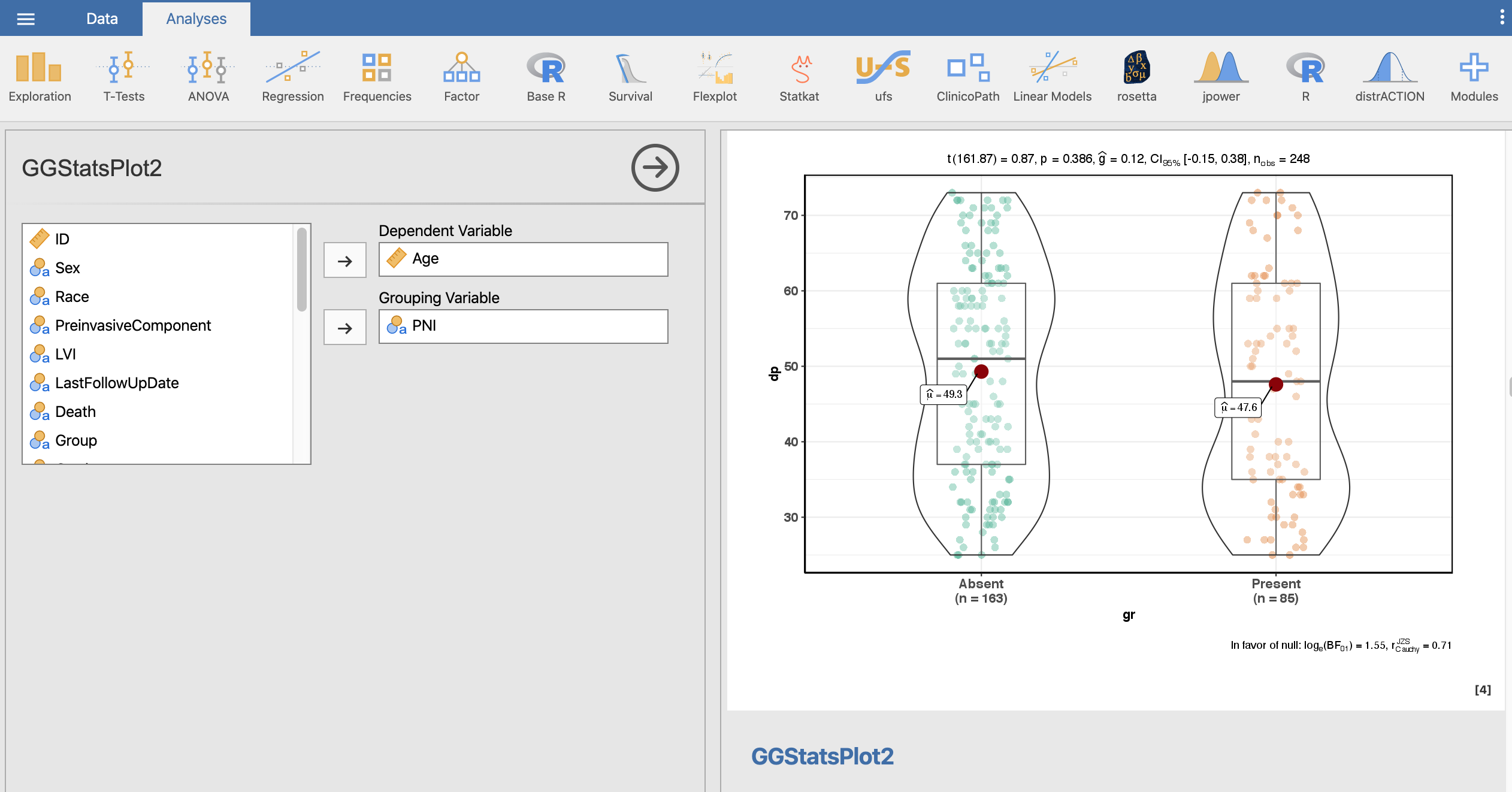
Task: Open the three-dot options menu
Action: (x=1501, y=17)
